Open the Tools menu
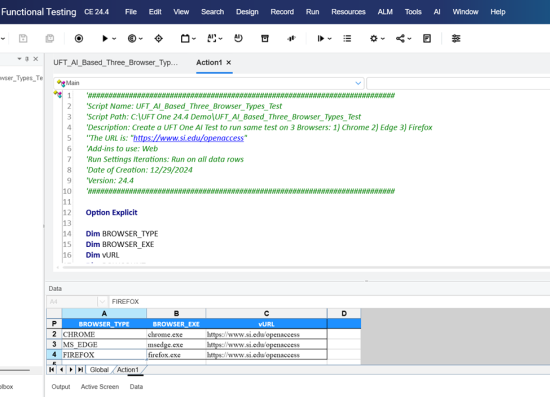This screenshot has height=397, width=550. [x=413, y=12]
